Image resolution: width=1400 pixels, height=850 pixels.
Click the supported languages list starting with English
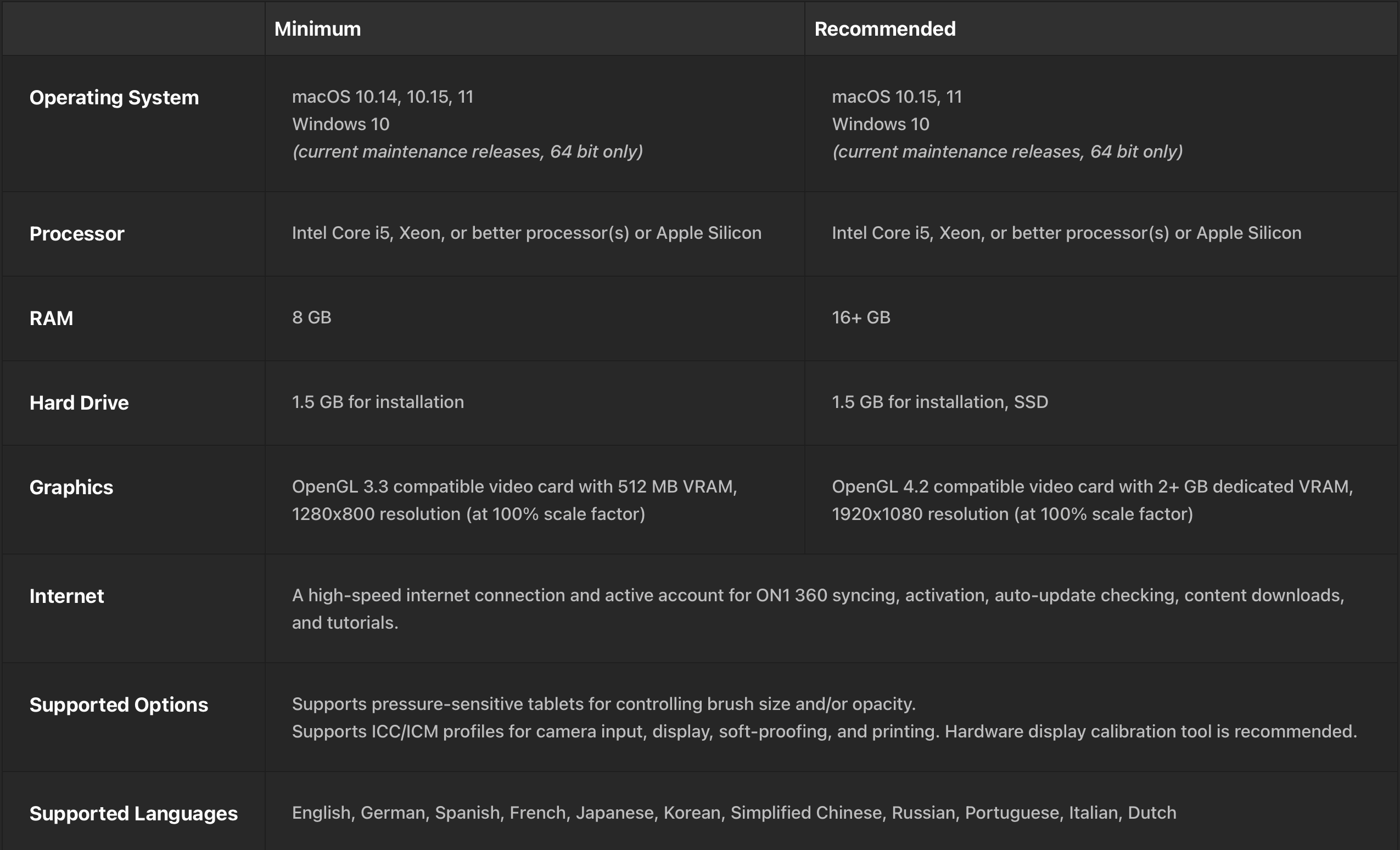click(733, 813)
